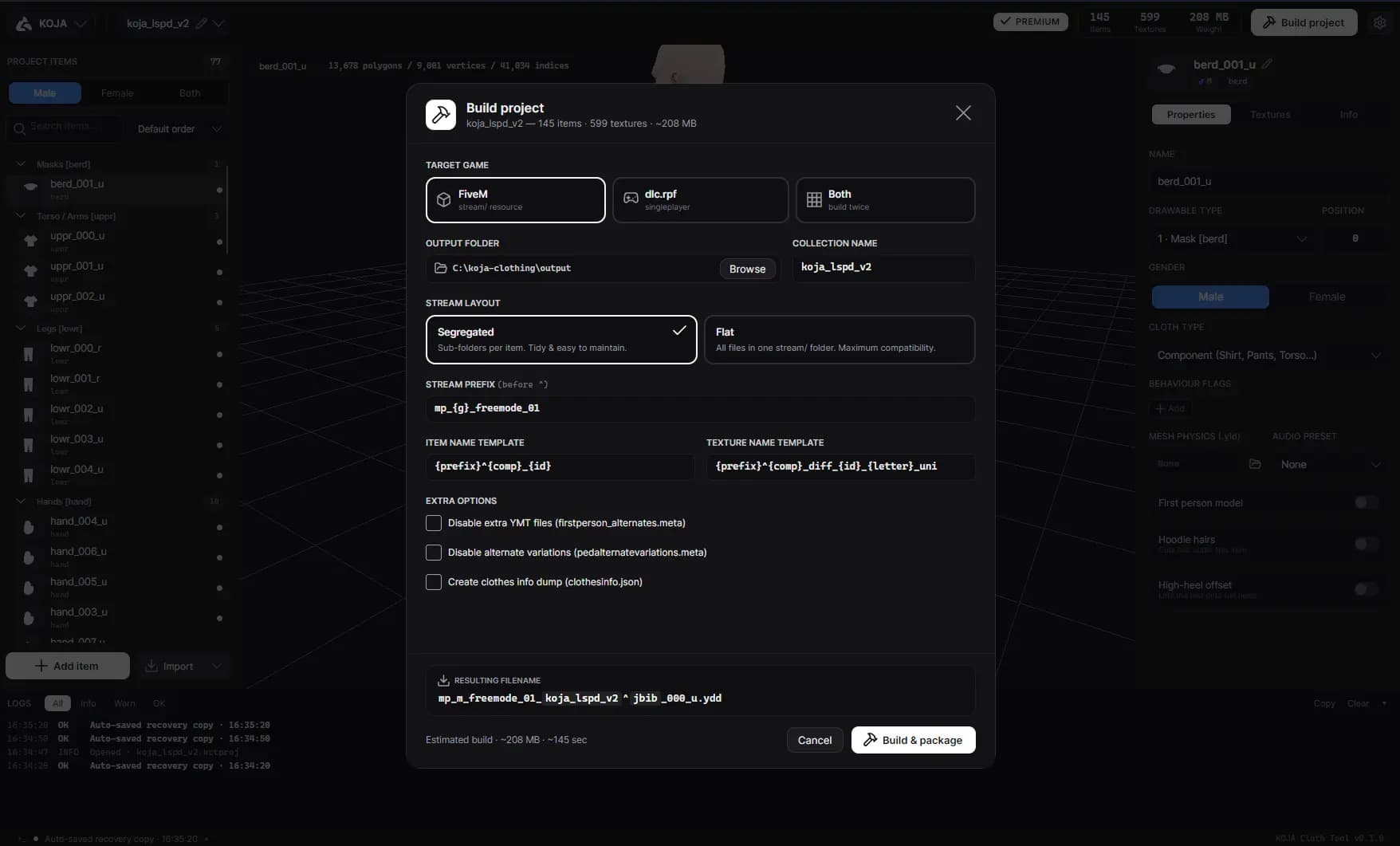Check Disable alternate variations option

click(x=434, y=553)
